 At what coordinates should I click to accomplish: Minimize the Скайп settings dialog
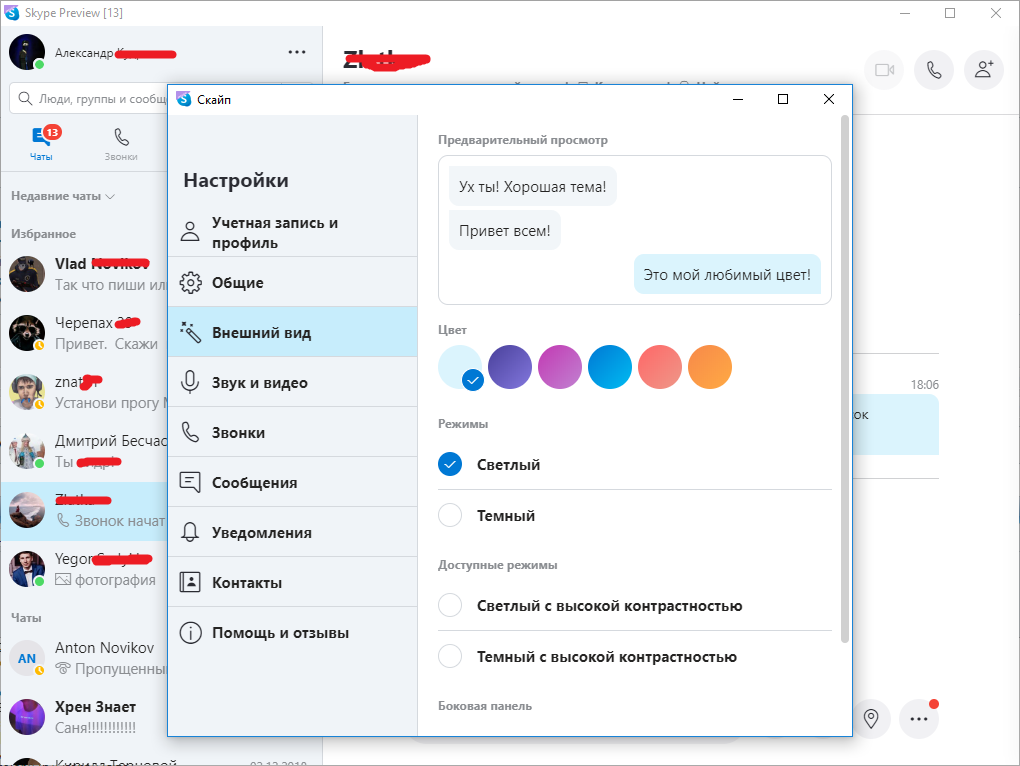738,99
